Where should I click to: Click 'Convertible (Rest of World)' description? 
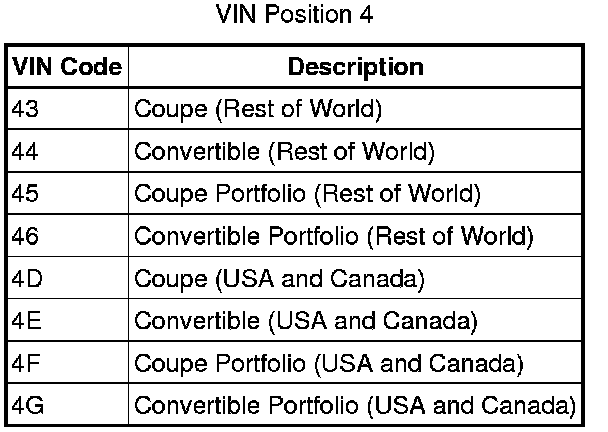pos(284,153)
